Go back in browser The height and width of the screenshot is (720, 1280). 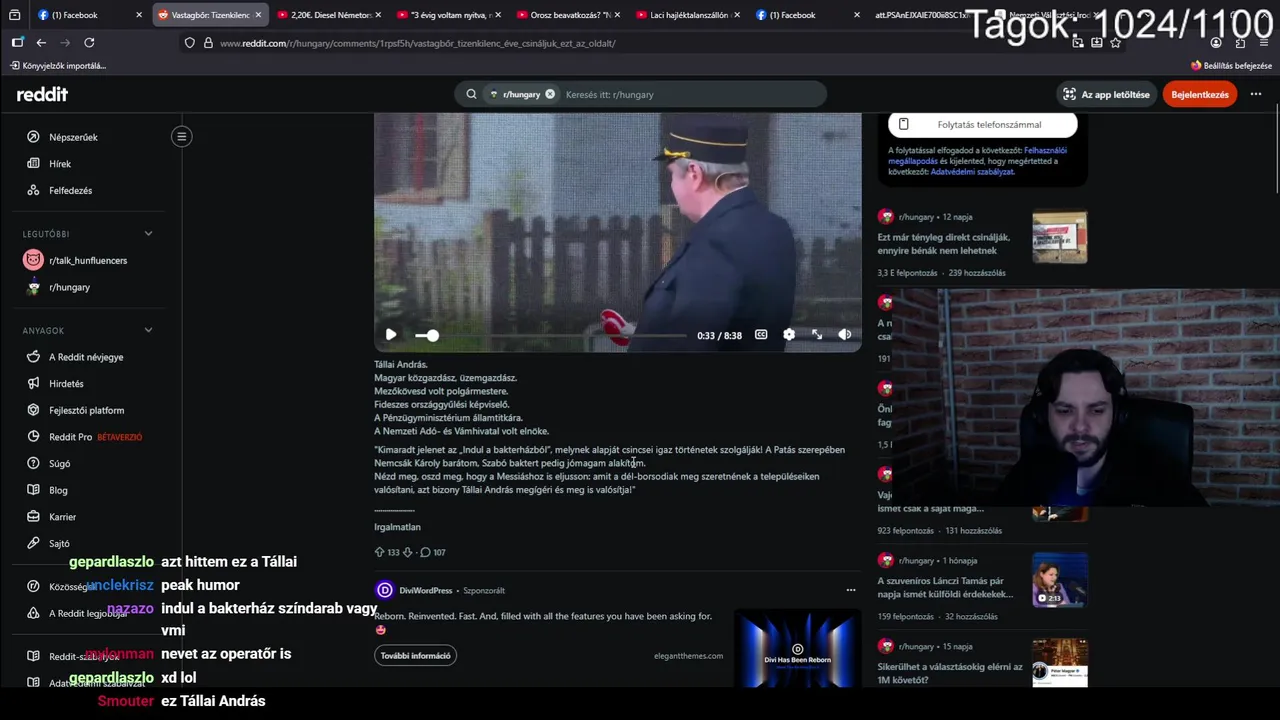click(41, 43)
